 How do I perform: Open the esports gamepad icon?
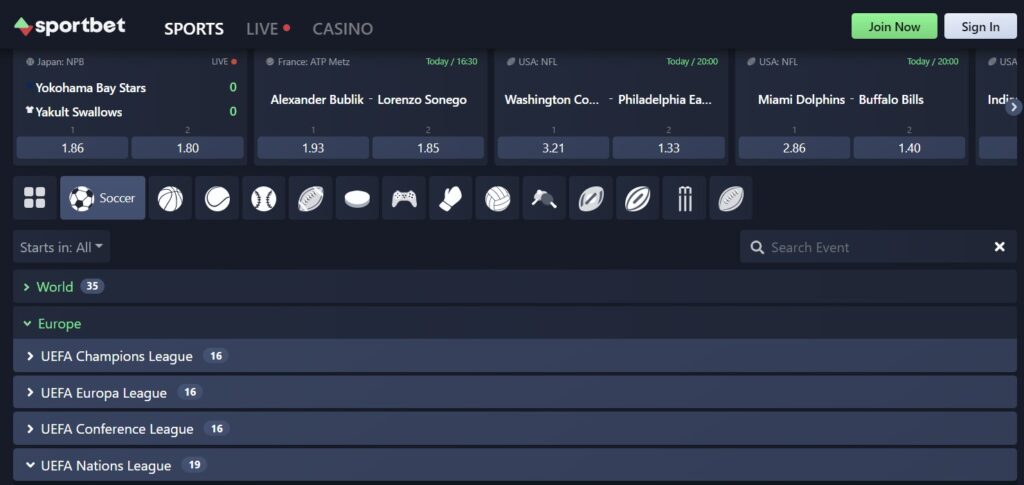point(404,198)
